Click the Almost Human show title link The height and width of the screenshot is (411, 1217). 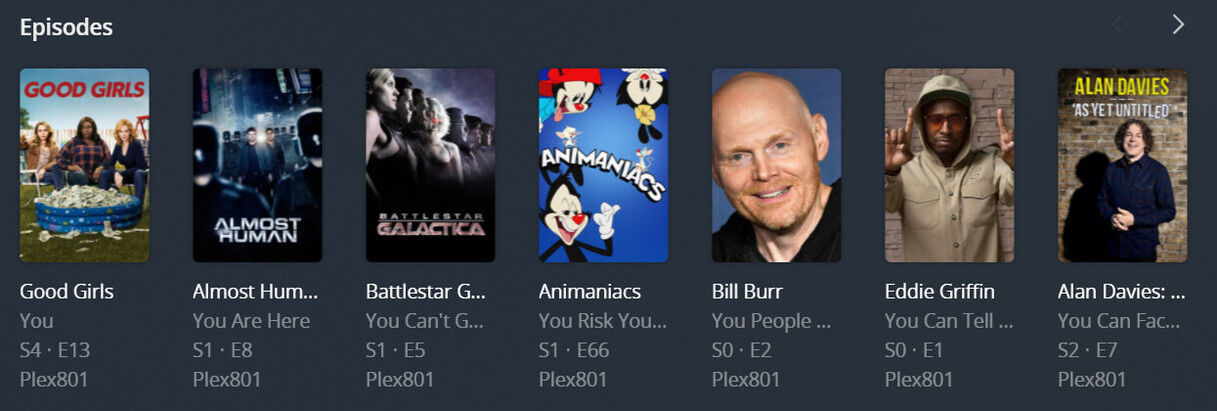click(x=255, y=292)
